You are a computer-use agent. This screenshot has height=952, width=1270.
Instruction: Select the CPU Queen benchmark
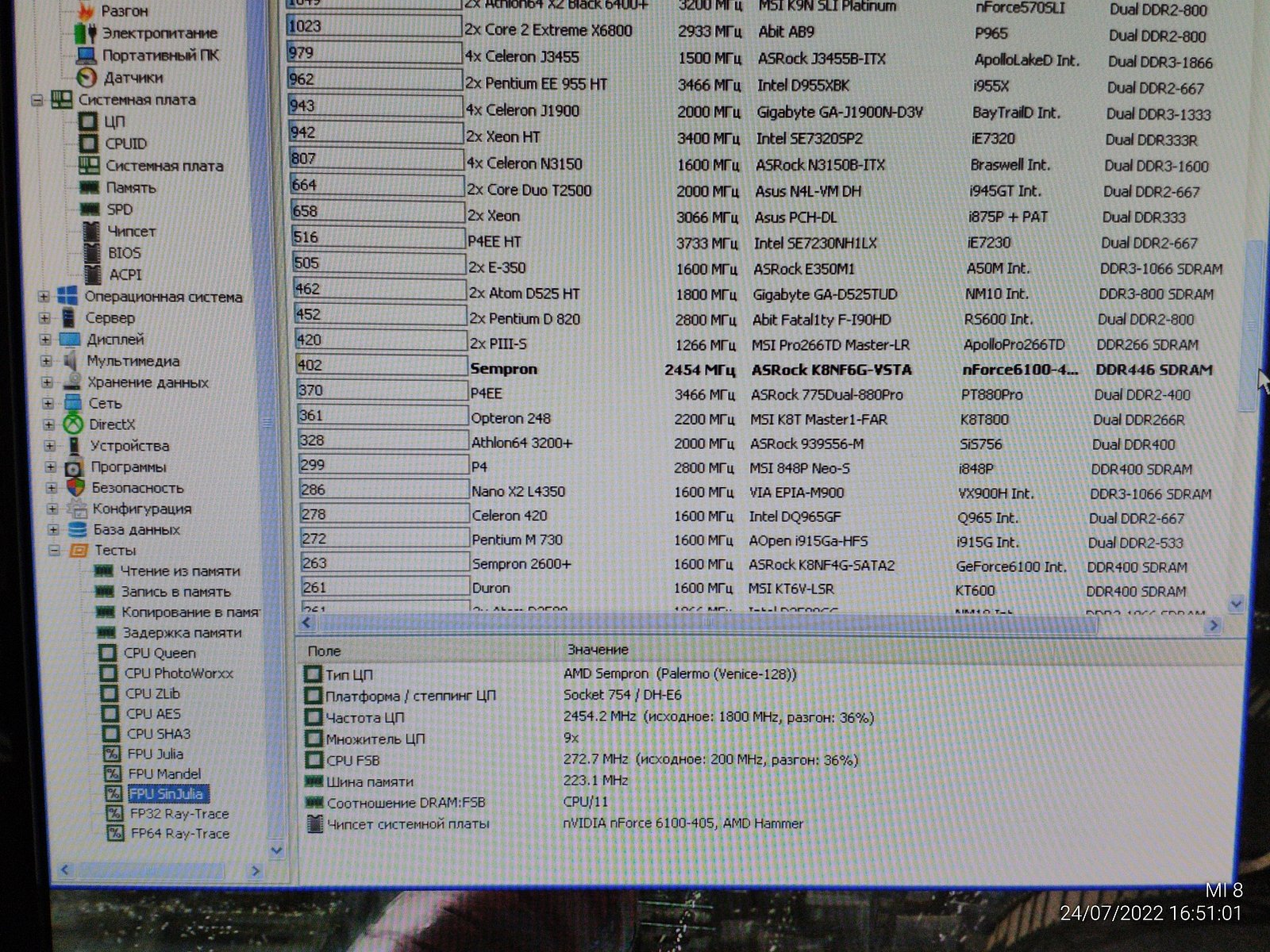(x=160, y=654)
